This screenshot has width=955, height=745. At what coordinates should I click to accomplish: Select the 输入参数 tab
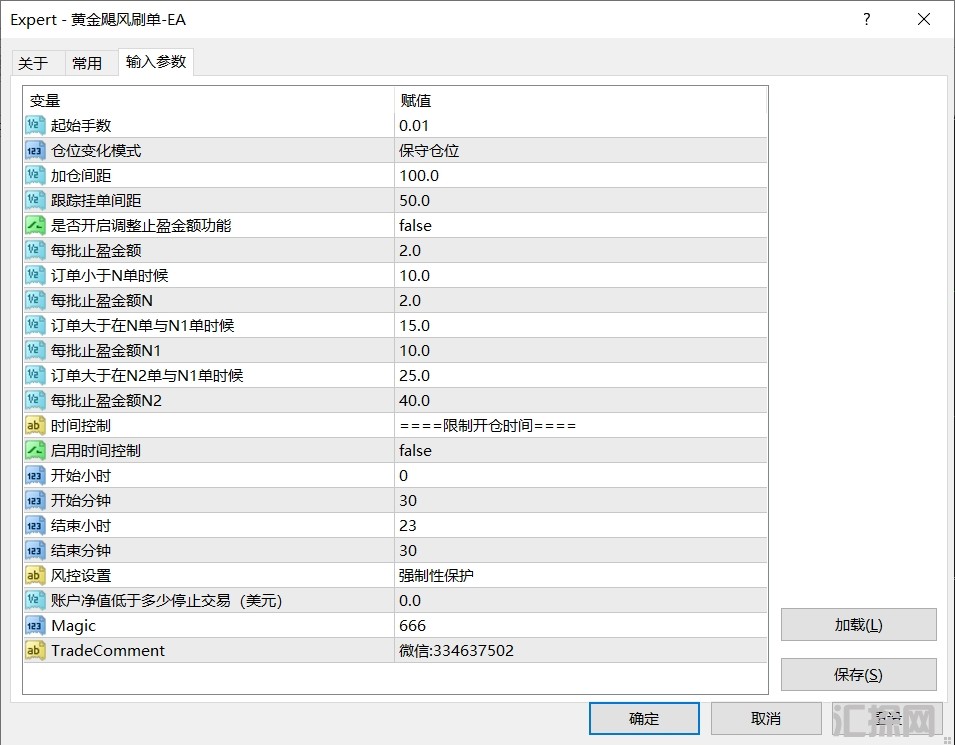(x=156, y=62)
